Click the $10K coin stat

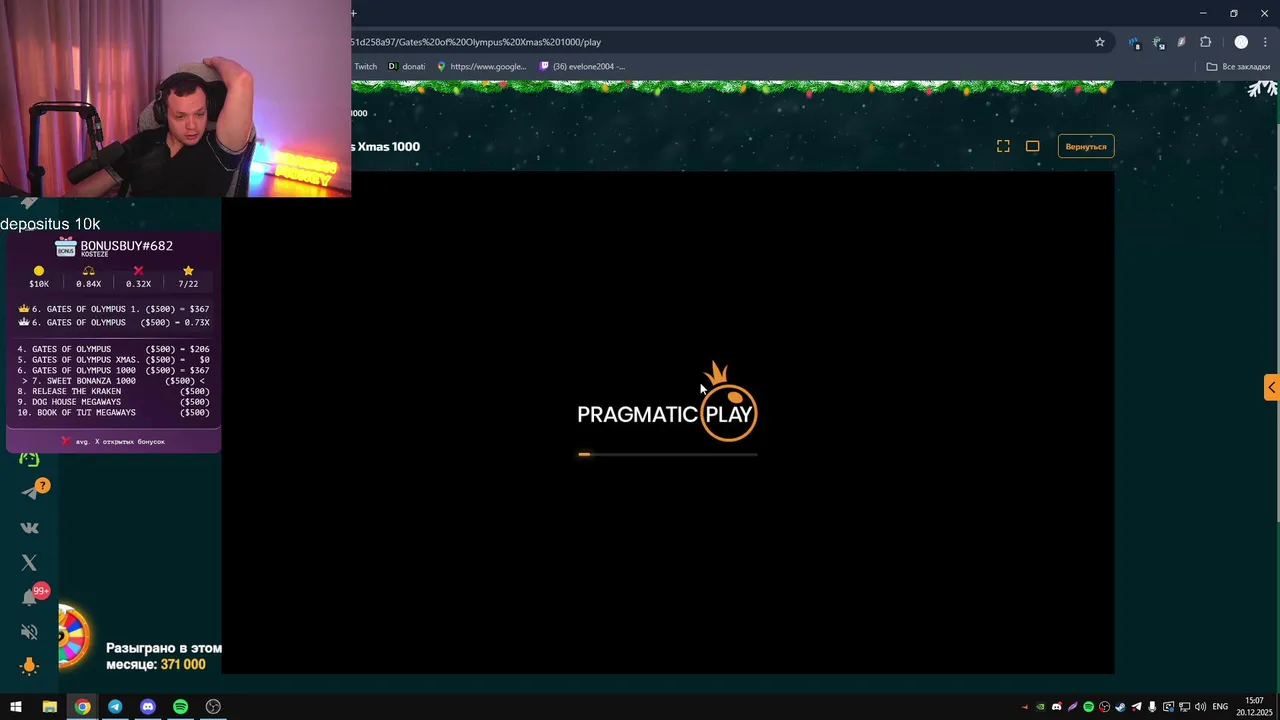tap(39, 277)
